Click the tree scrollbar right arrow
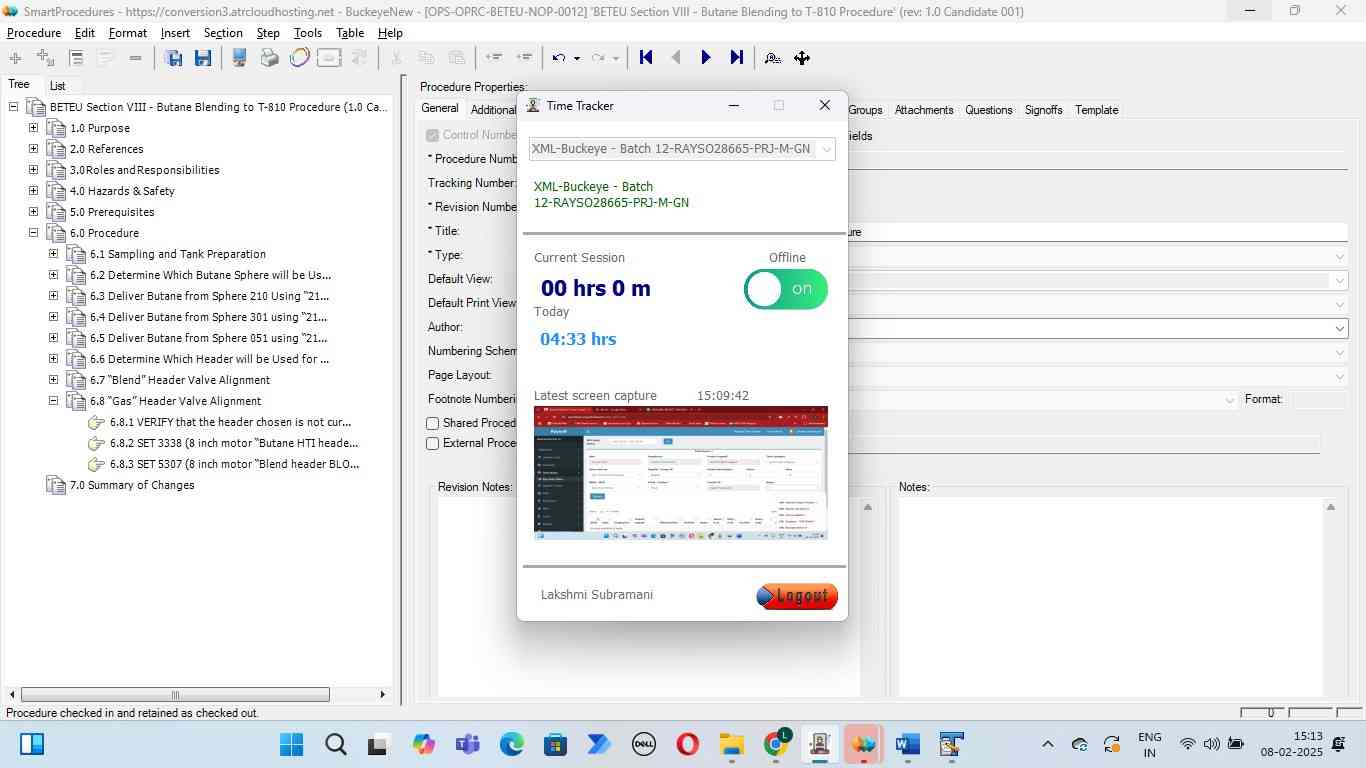 (x=382, y=695)
